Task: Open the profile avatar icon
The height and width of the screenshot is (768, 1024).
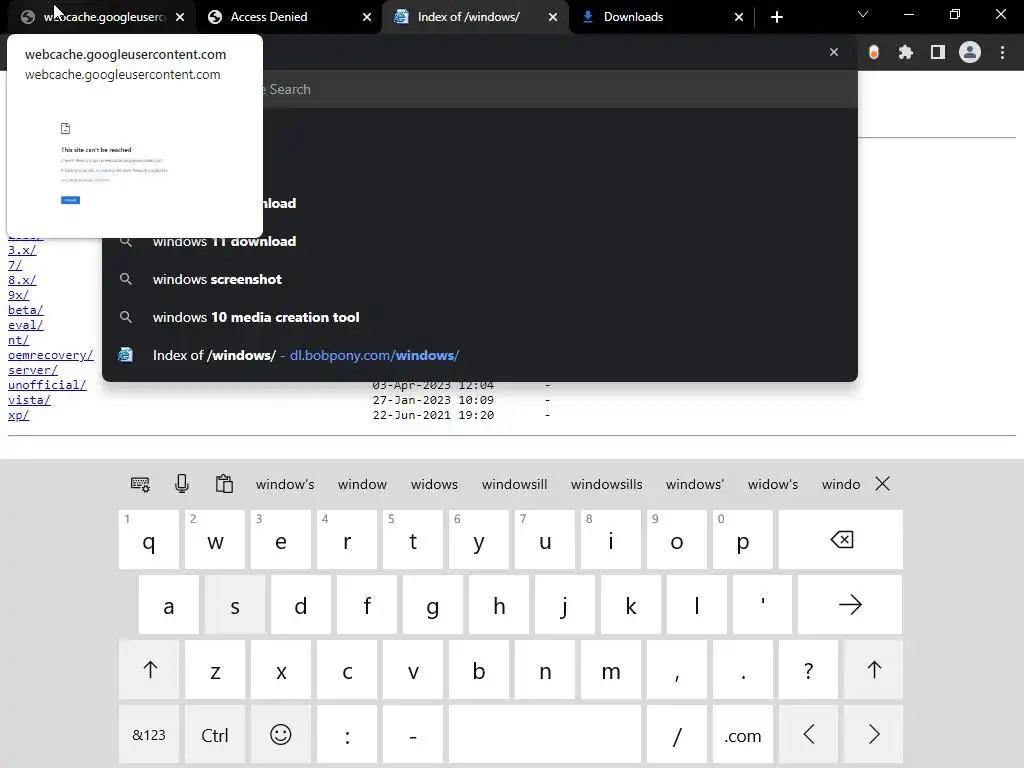Action: 970,52
